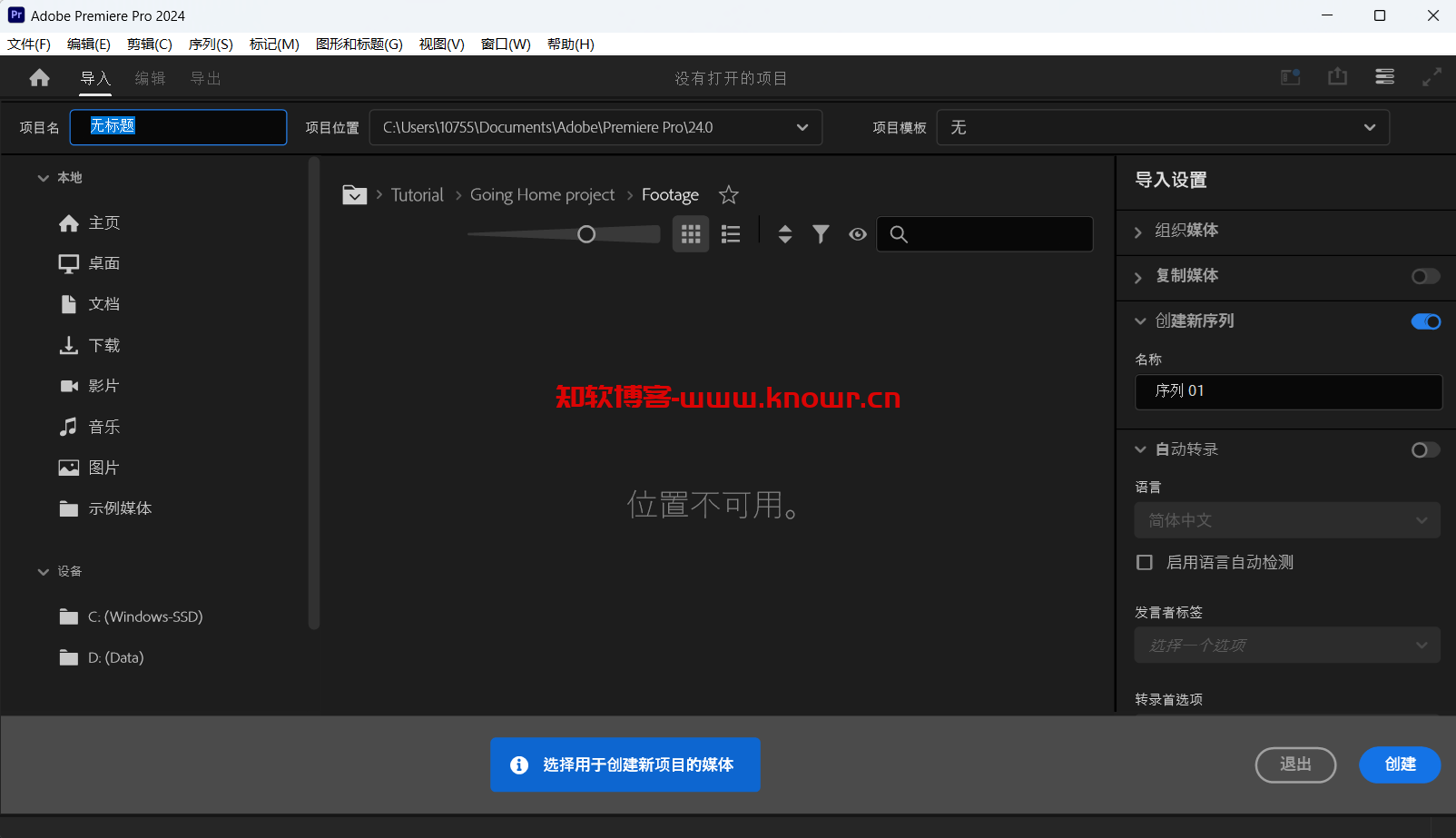This screenshot has width=1456, height=838.
Task: Open the D: (Data) drive icon
Action: [69, 658]
